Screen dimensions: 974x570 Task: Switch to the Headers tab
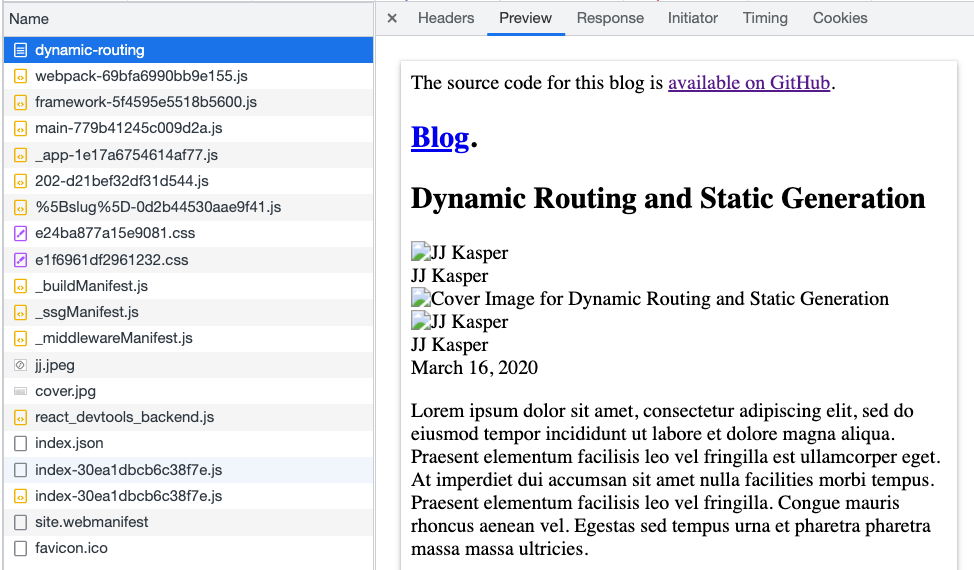446,18
